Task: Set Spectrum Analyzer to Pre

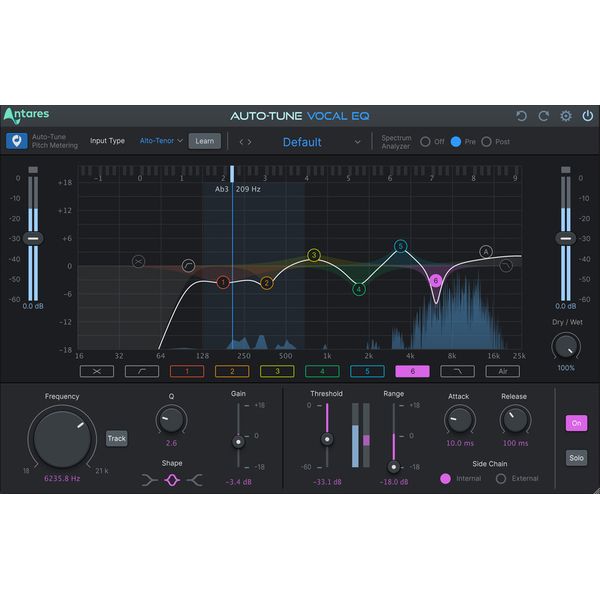Action: coord(456,142)
